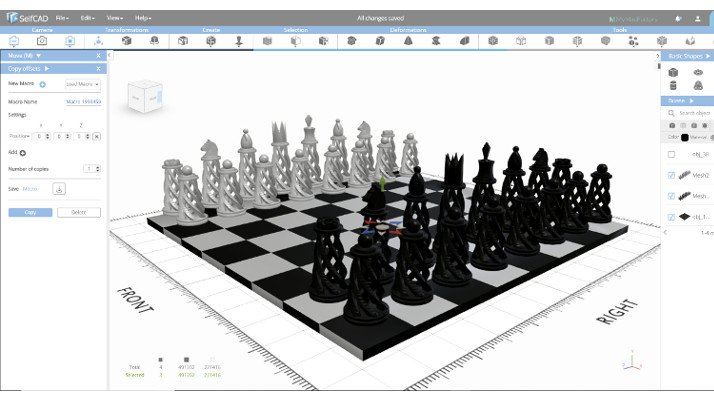Open the View menu

click(114, 18)
